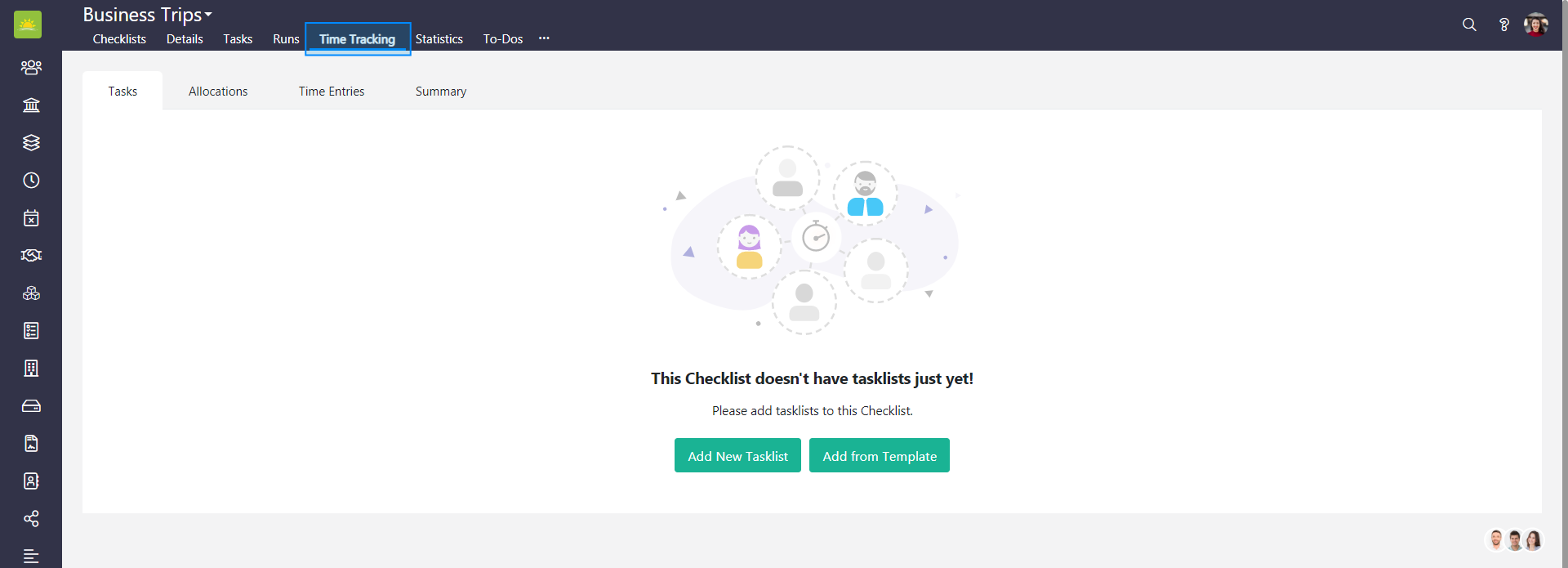
Task: Click the calendar with X sidebar icon
Action: [x=31, y=217]
